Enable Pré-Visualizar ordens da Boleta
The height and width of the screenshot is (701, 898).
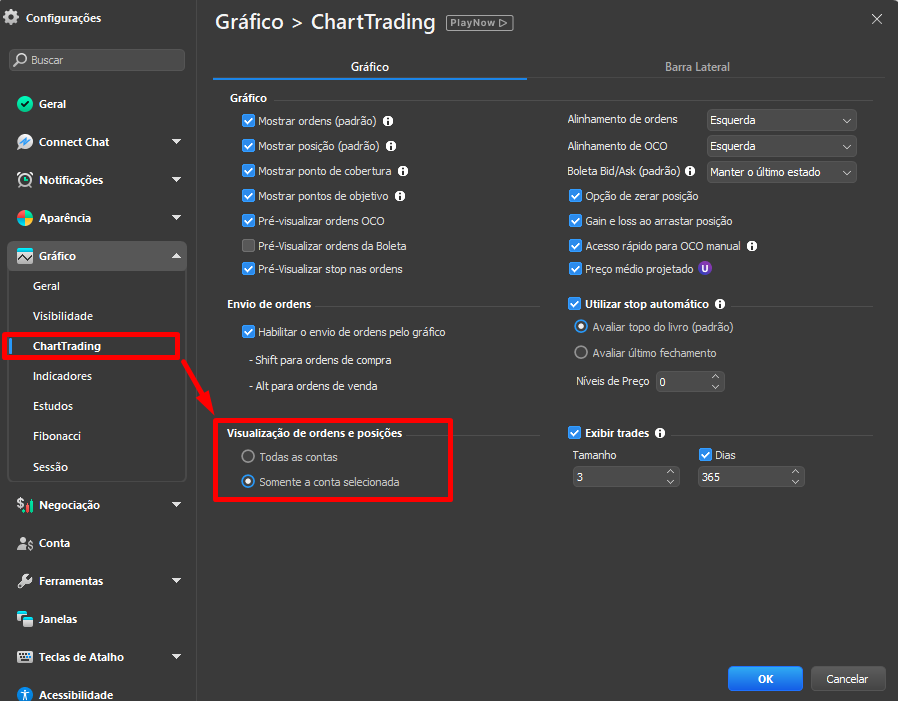(249, 246)
